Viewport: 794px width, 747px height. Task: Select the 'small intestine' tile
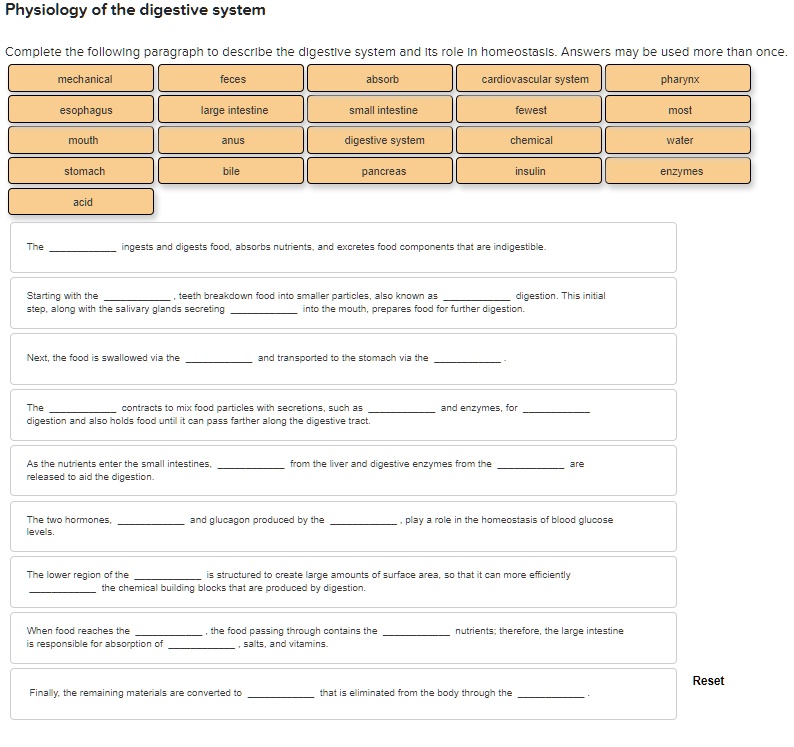[381, 110]
